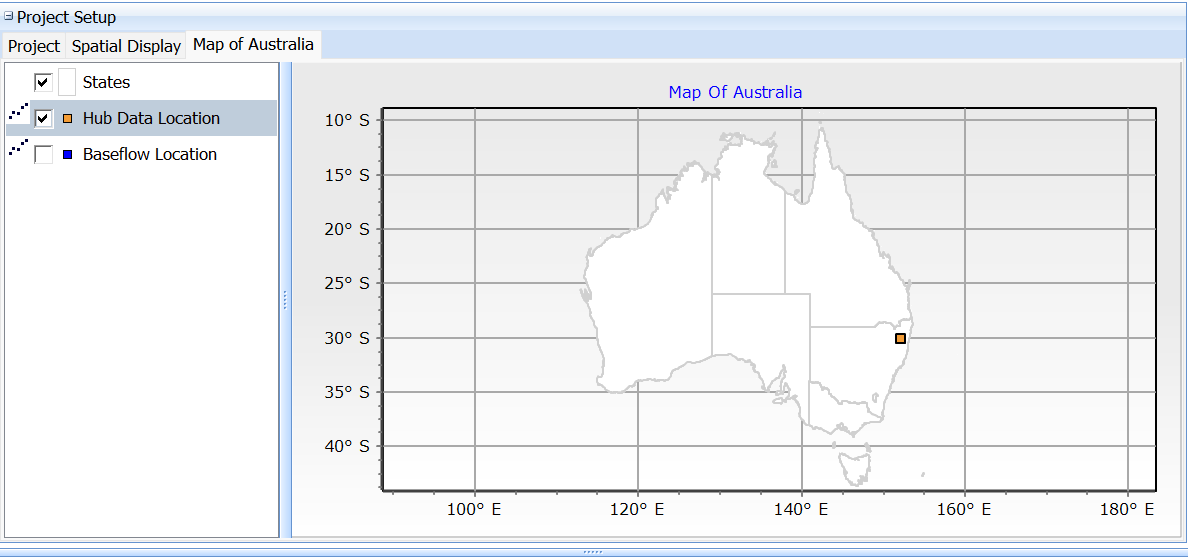Open the white States layer swatch

pyautogui.click(x=67, y=82)
